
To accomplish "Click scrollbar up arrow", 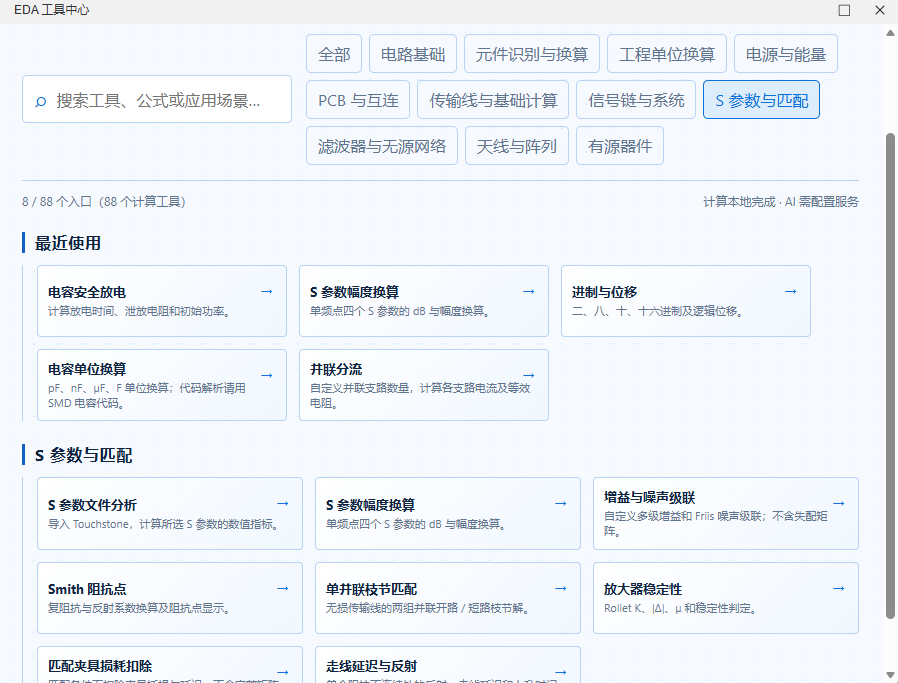I will (x=890, y=33).
